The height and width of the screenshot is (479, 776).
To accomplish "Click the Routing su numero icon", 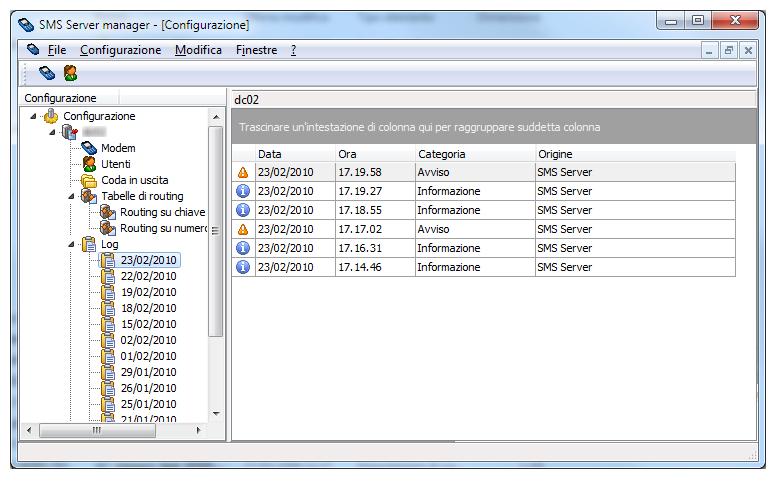I will [108, 228].
